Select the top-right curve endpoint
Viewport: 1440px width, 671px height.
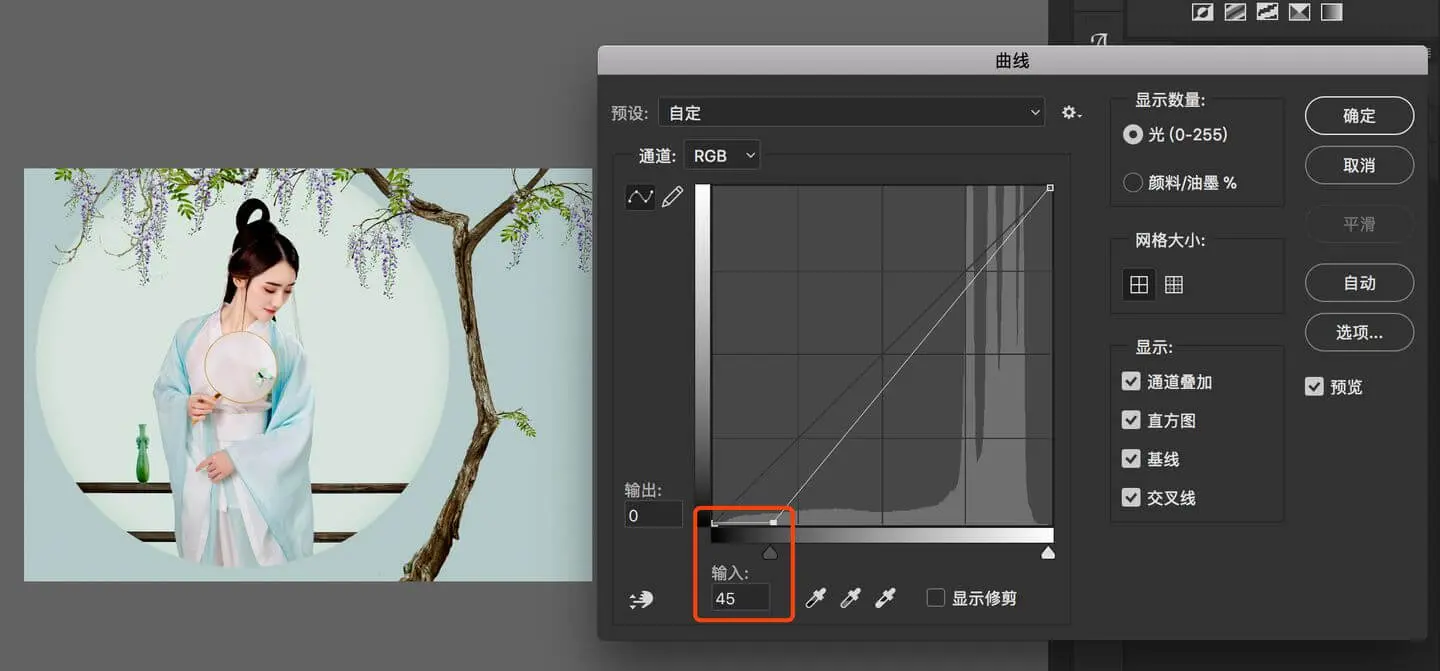point(1050,188)
